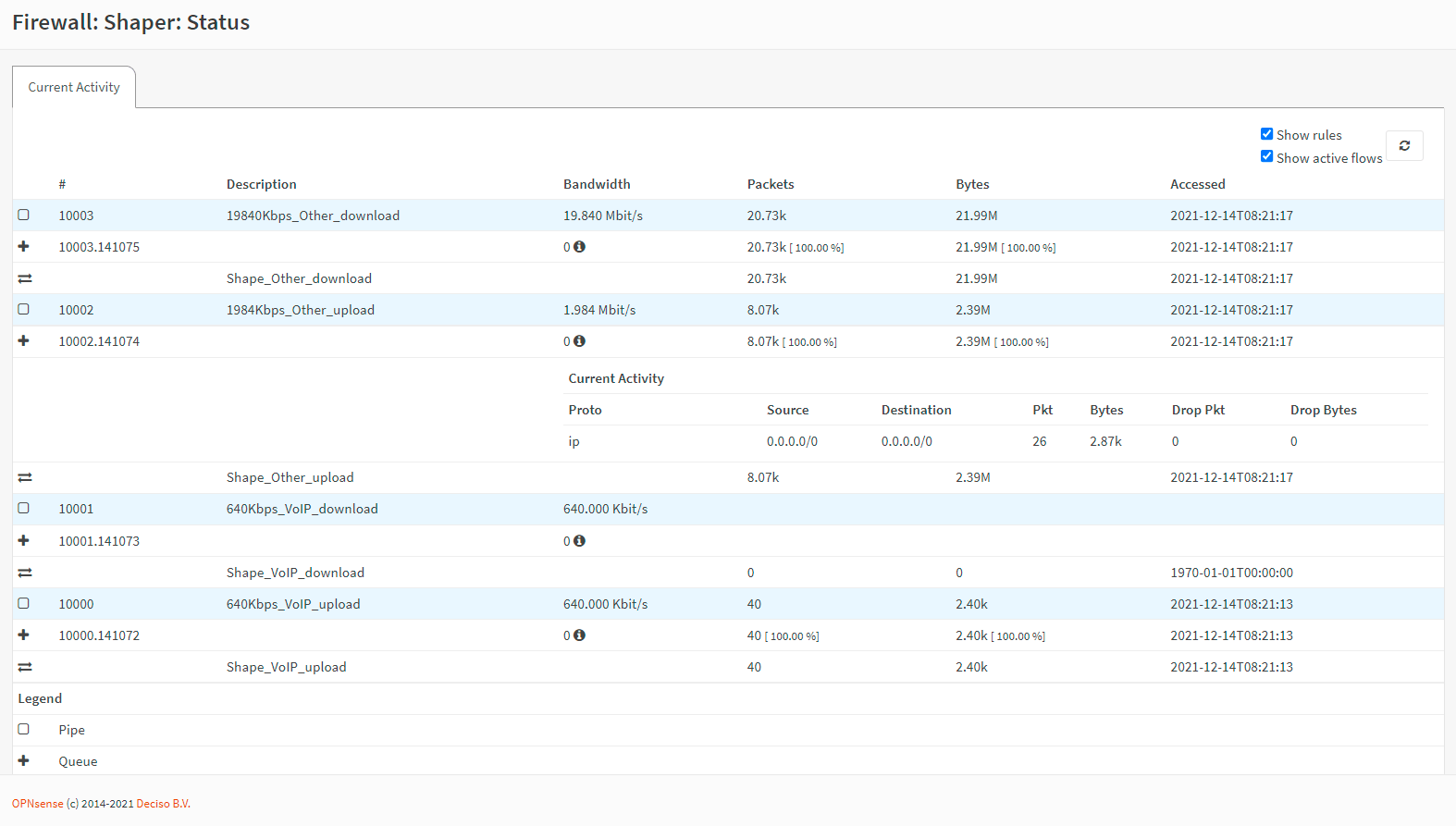Click the refresh button near Show rules
The width and height of the screenshot is (1456, 826).
click(1403, 146)
